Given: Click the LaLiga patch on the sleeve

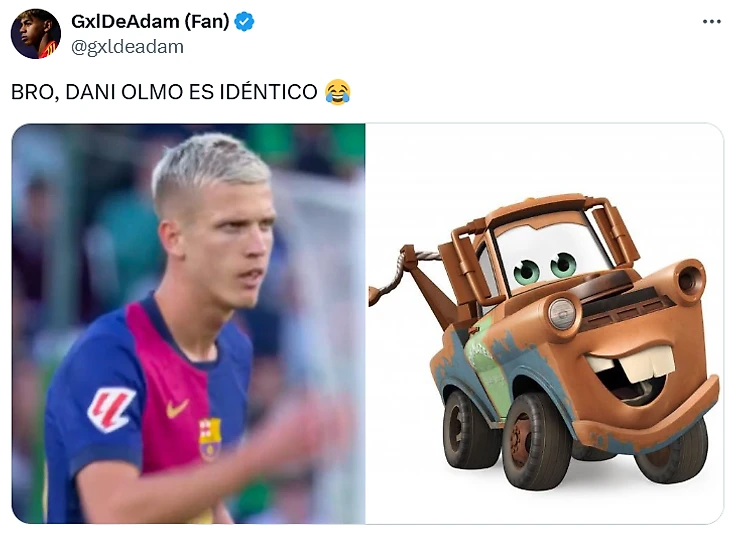Looking at the screenshot, I should pos(110,409).
